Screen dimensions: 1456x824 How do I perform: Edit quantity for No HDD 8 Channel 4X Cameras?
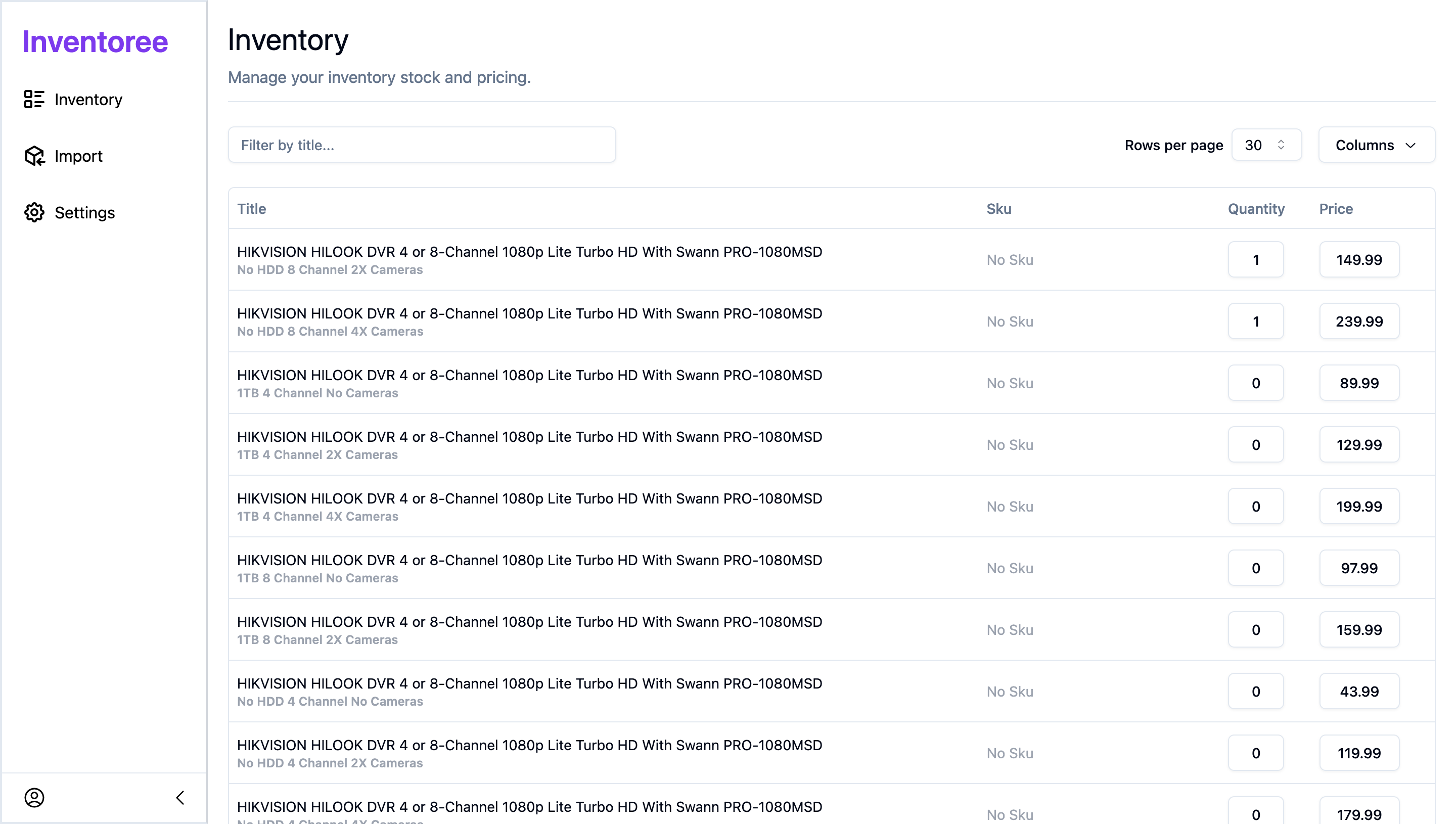tap(1256, 321)
